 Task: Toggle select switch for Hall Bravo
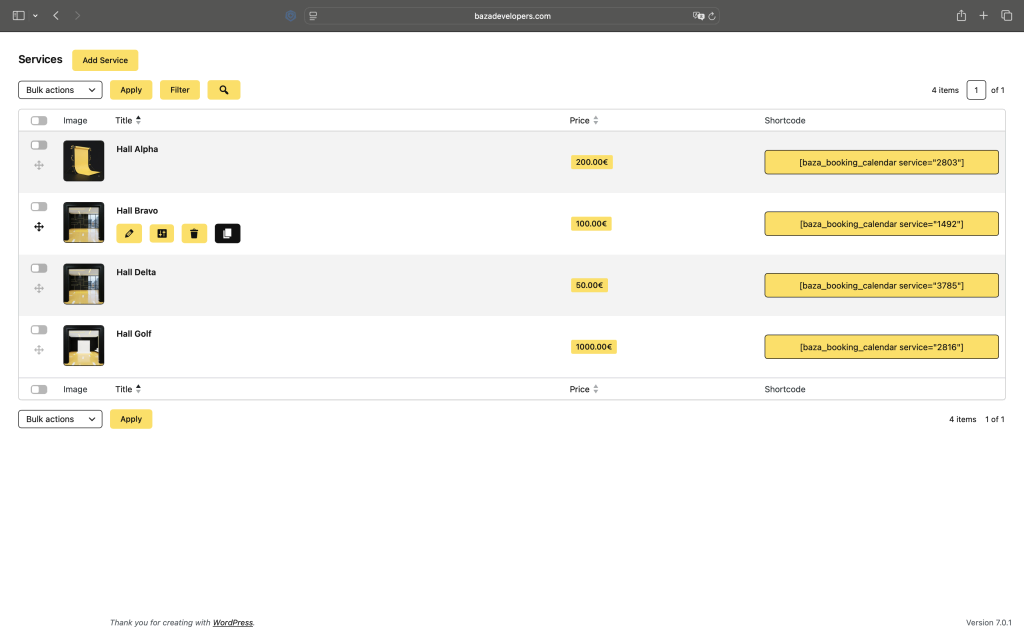coord(39,206)
